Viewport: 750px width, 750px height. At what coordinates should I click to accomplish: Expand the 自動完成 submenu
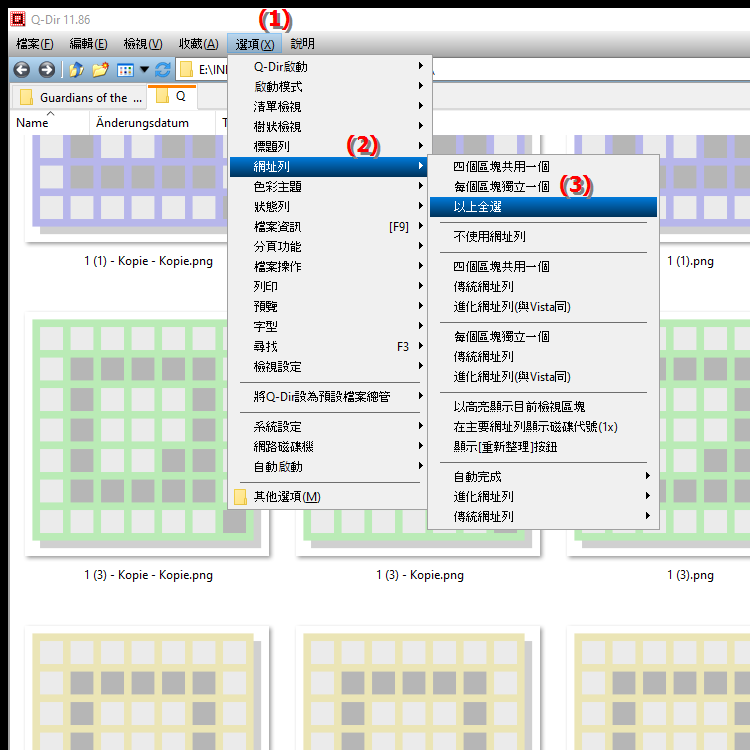(x=543, y=477)
